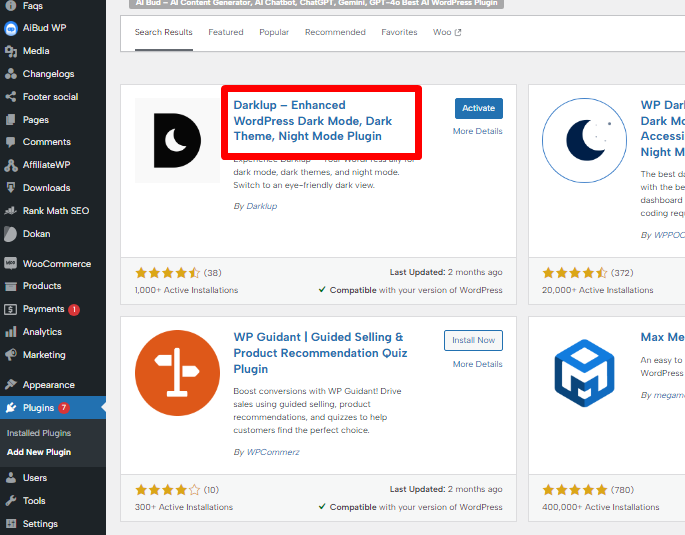
Task: Click the Max Mega Menu cube logo
Action: 585,373
